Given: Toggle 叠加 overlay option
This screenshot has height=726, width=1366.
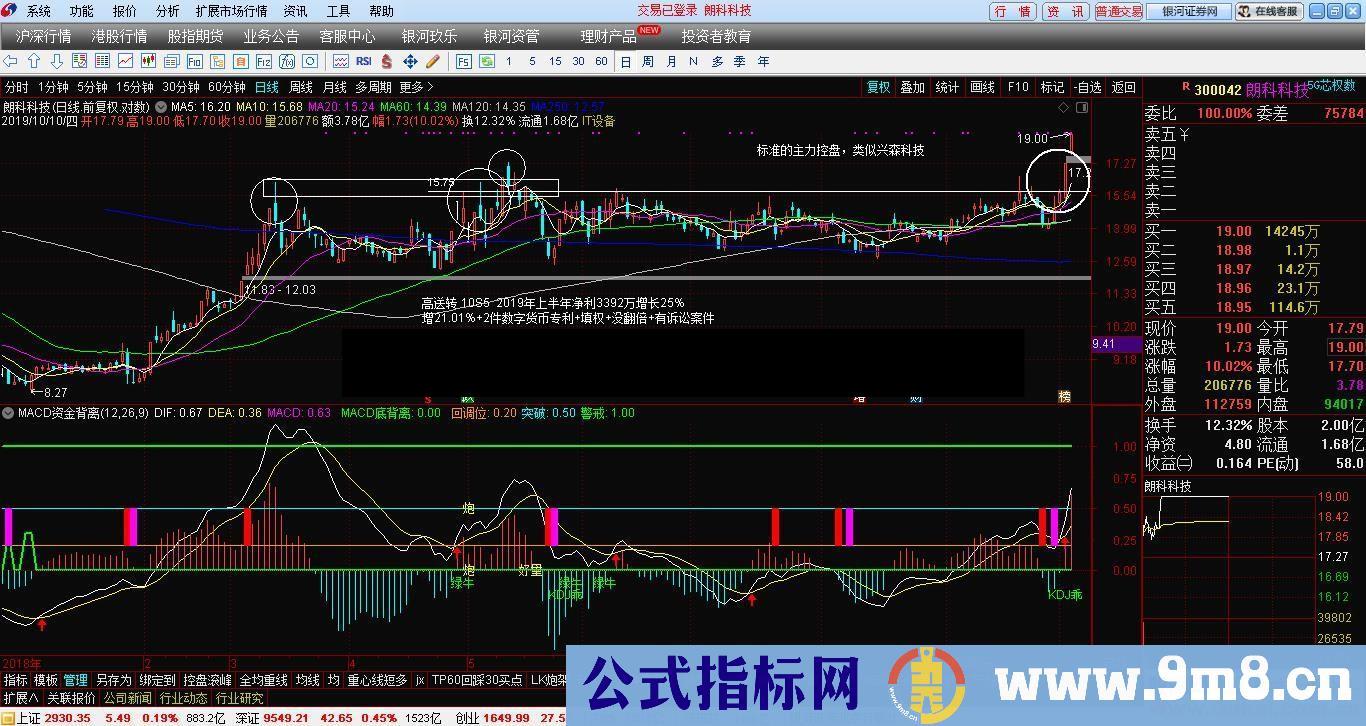Looking at the screenshot, I should (912, 87).
